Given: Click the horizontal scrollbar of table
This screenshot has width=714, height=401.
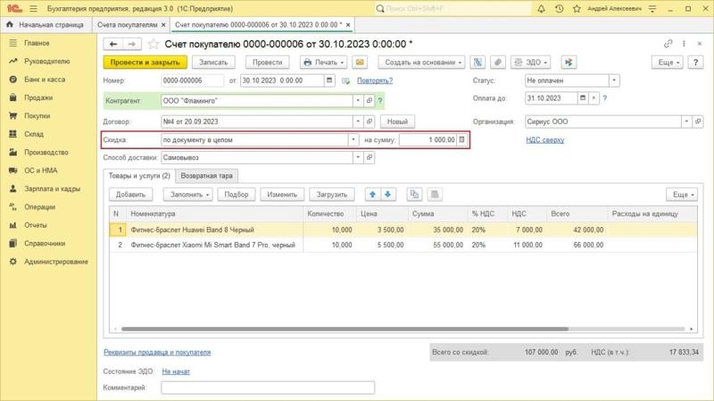Looking at the screenshot, I should tap(345, 329).
